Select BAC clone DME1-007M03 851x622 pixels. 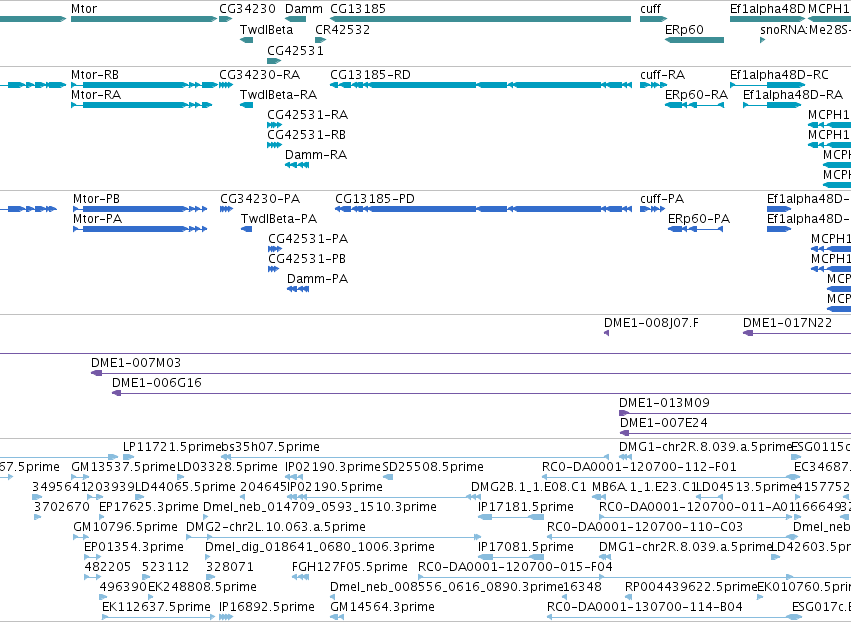[x=471, y=373]
